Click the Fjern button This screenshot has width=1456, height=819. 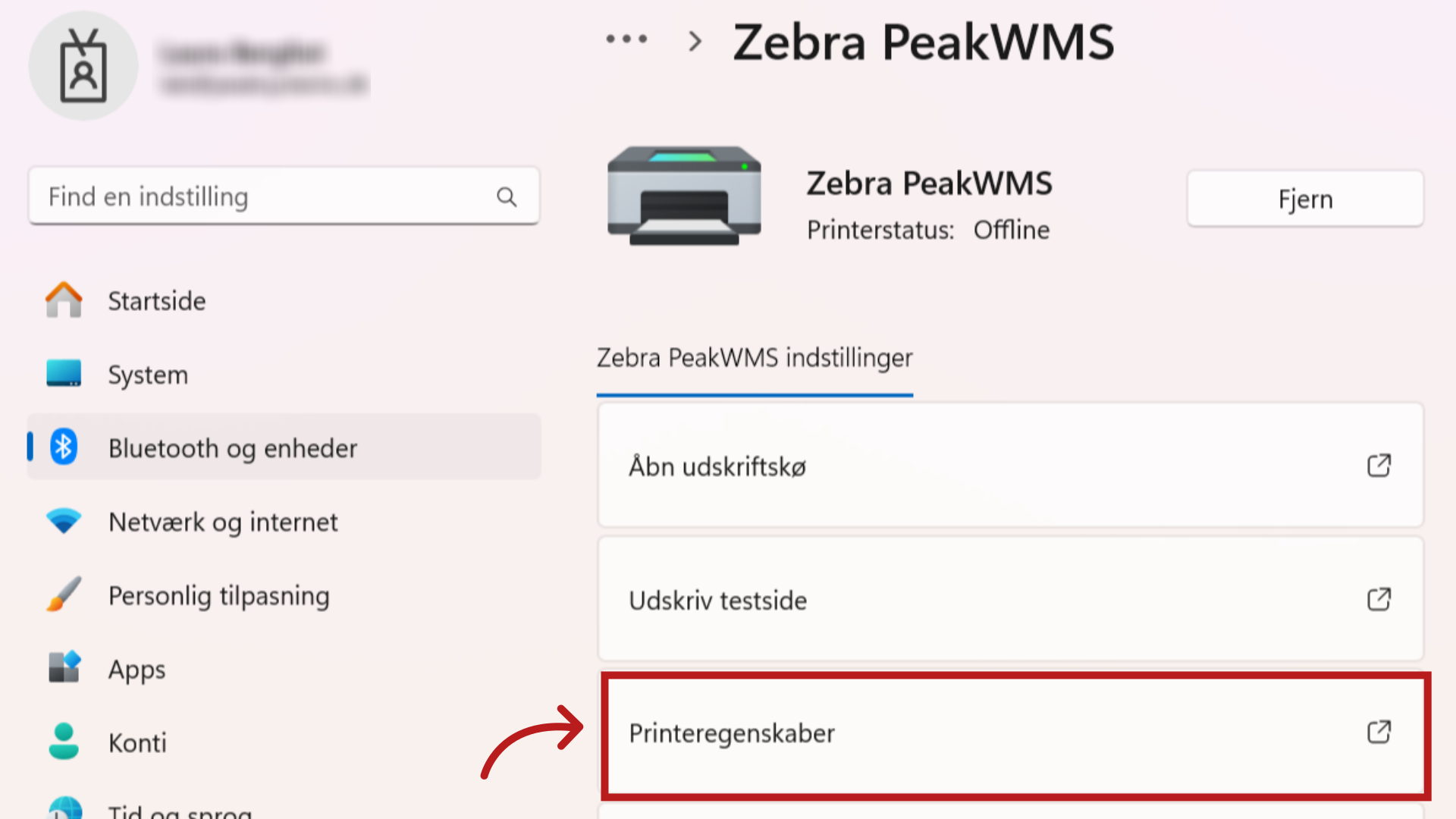click(1305, 199)
